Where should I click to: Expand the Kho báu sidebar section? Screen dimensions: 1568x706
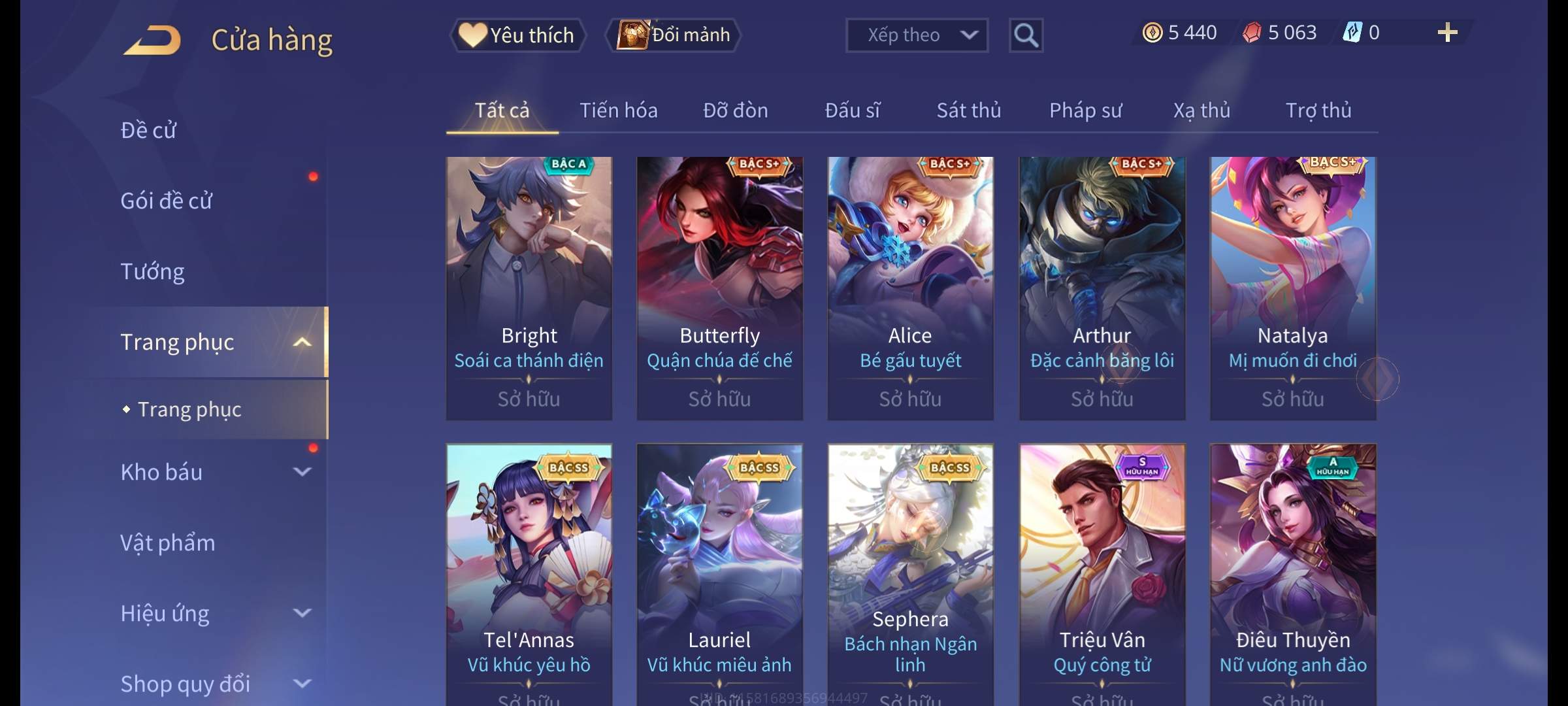pos(302,471)
